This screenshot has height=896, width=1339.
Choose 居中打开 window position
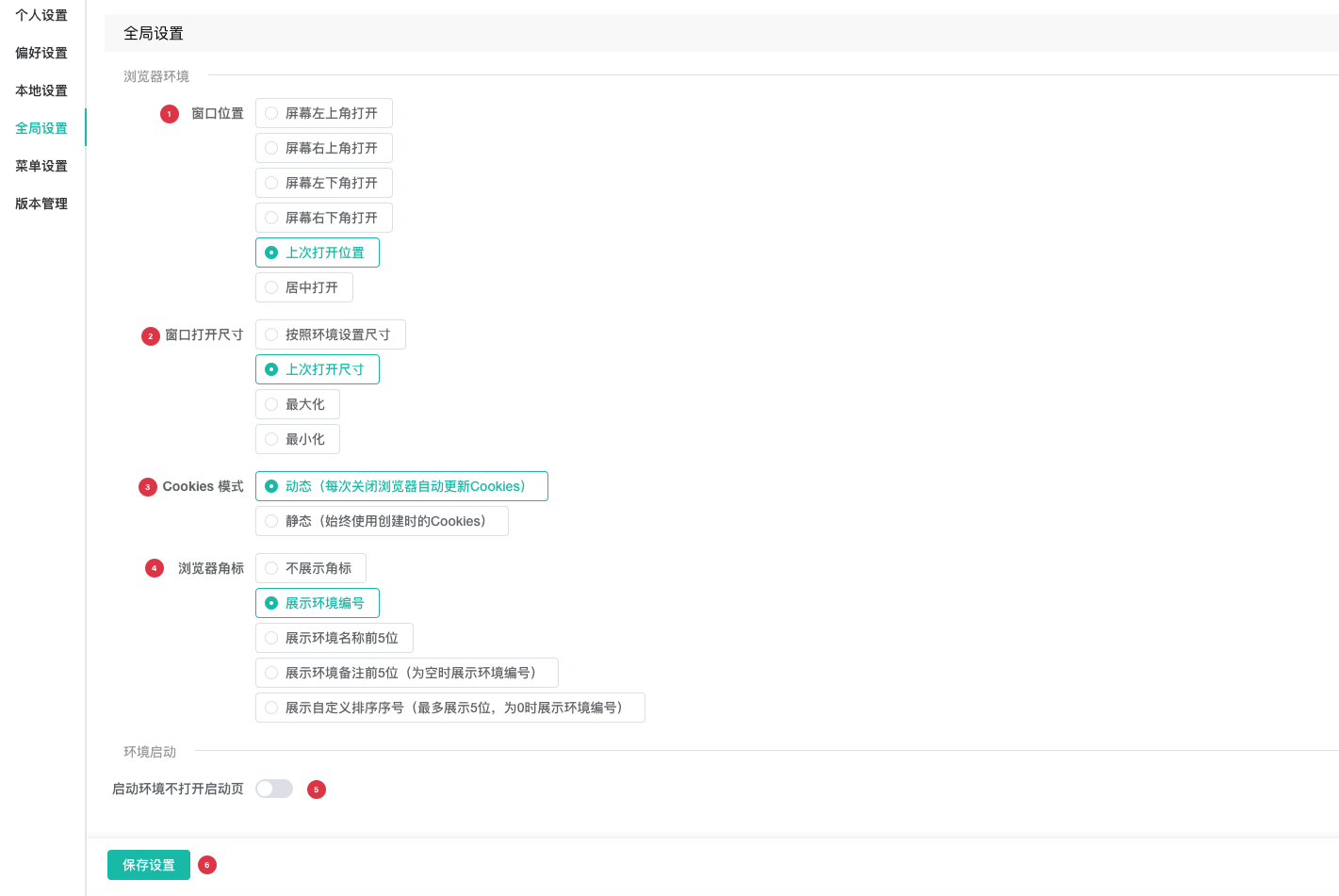click(x=303, y=287)
